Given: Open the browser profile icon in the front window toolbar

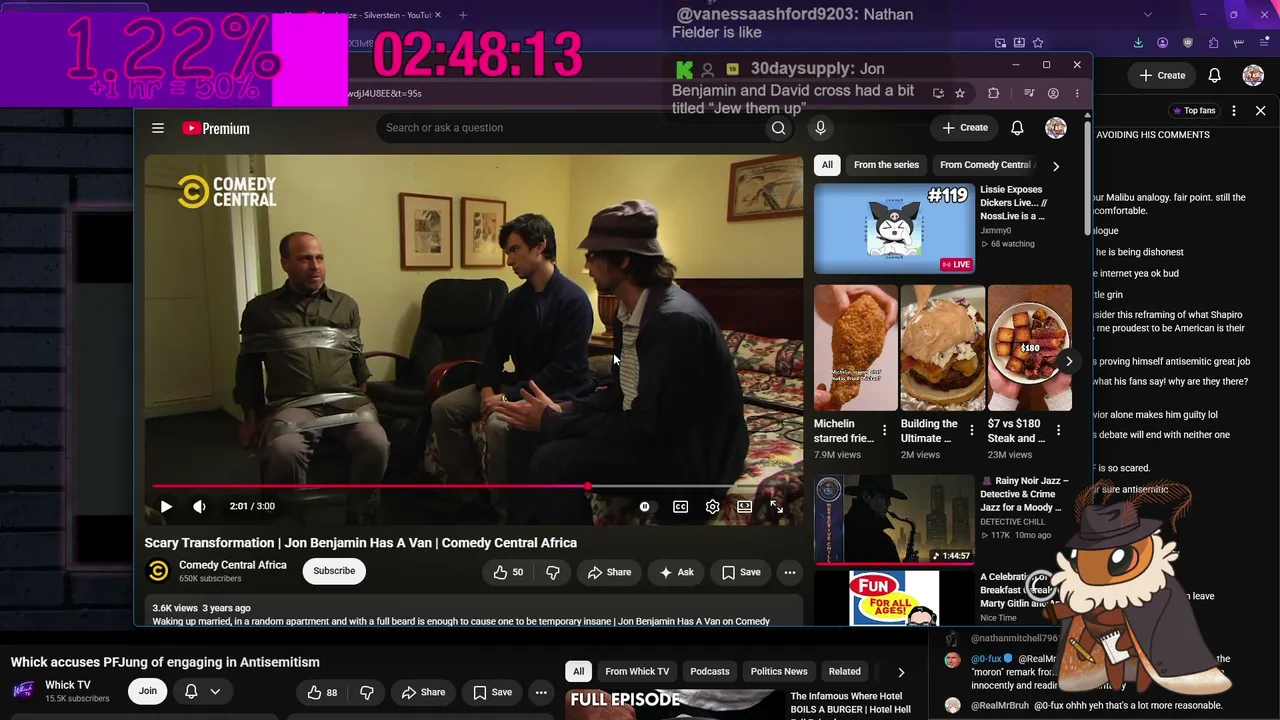Looking at the screenshot, I should [x=1053, y=93].
